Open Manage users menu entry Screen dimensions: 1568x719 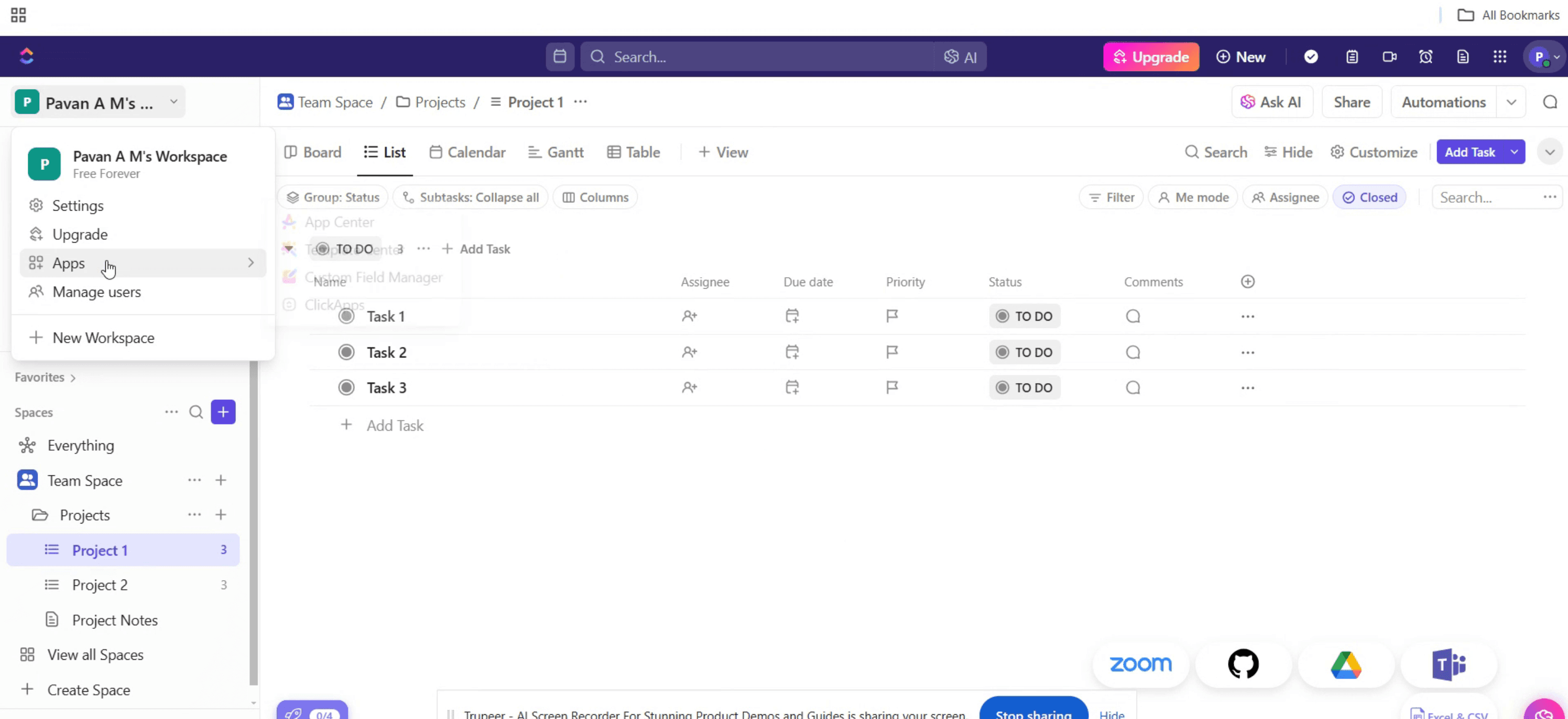(x=96, y=291)
